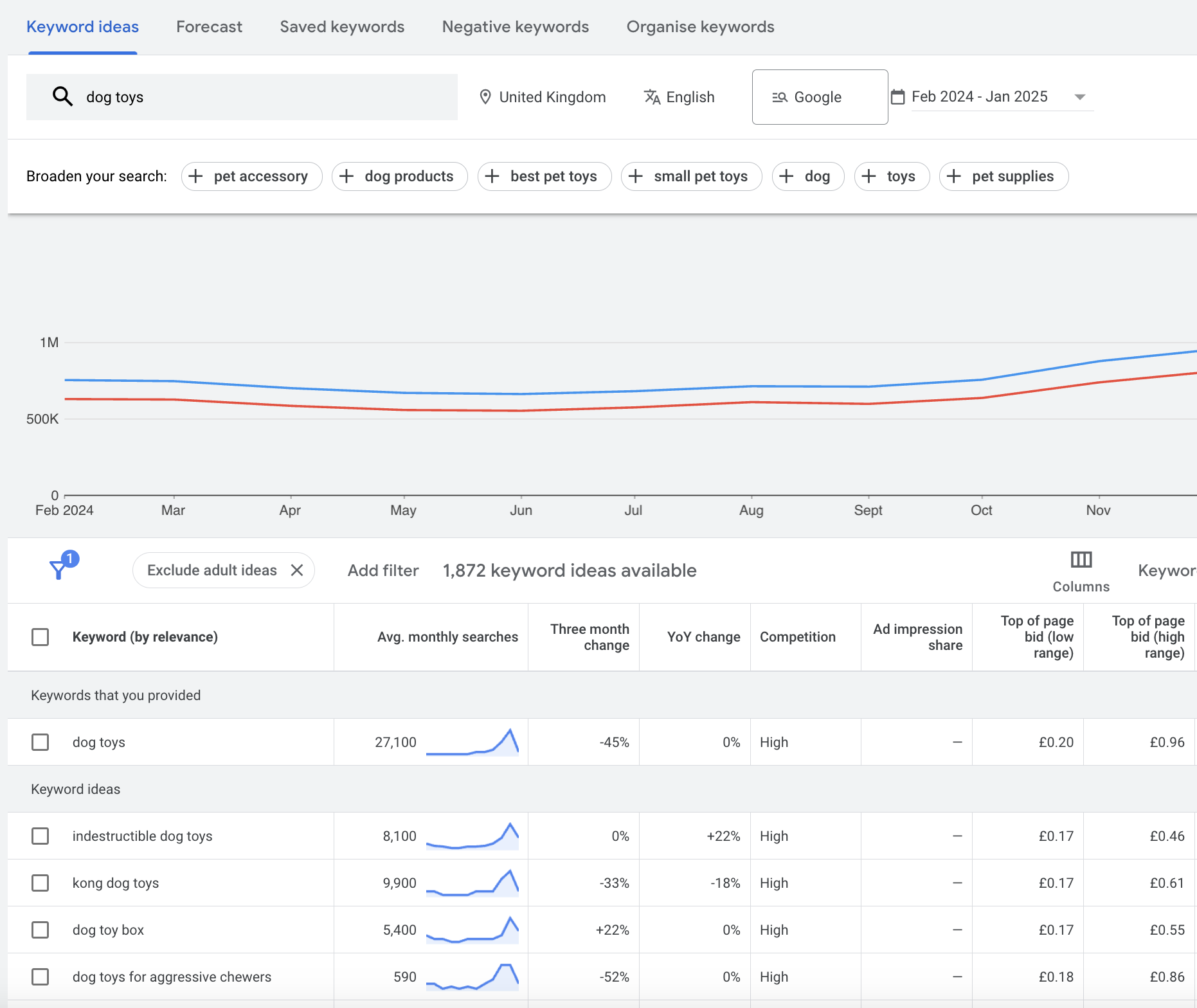Tick the checkbox for dog toys row
This screenshot has width=1197, height=1008.
pos(40,742)
